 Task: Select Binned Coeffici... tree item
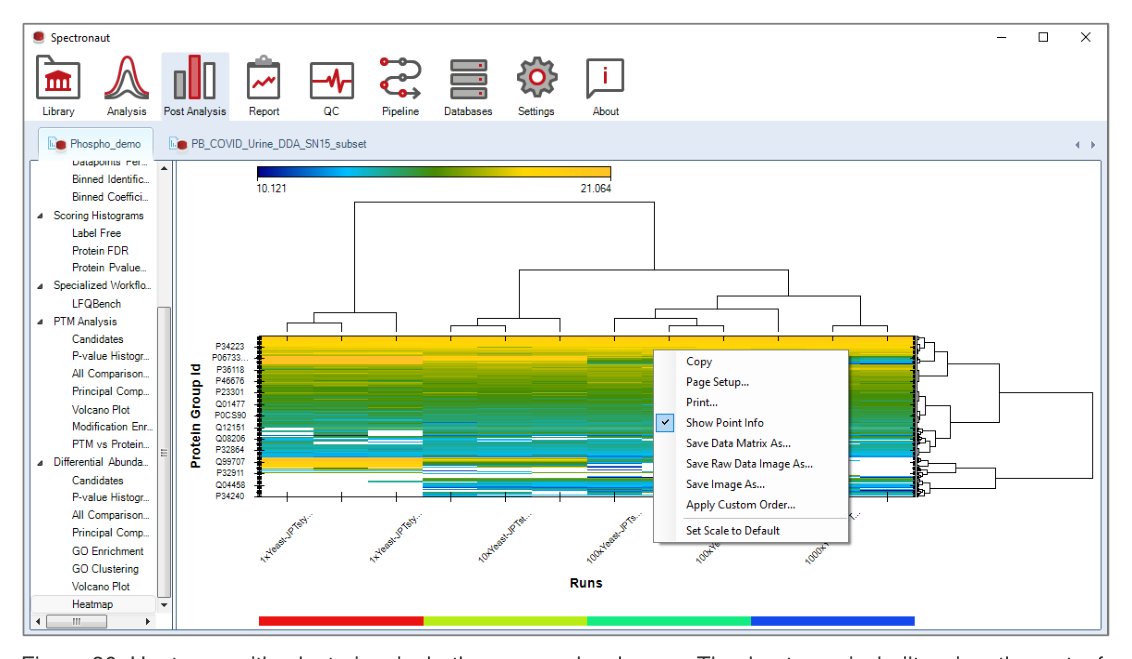[110, 196]
